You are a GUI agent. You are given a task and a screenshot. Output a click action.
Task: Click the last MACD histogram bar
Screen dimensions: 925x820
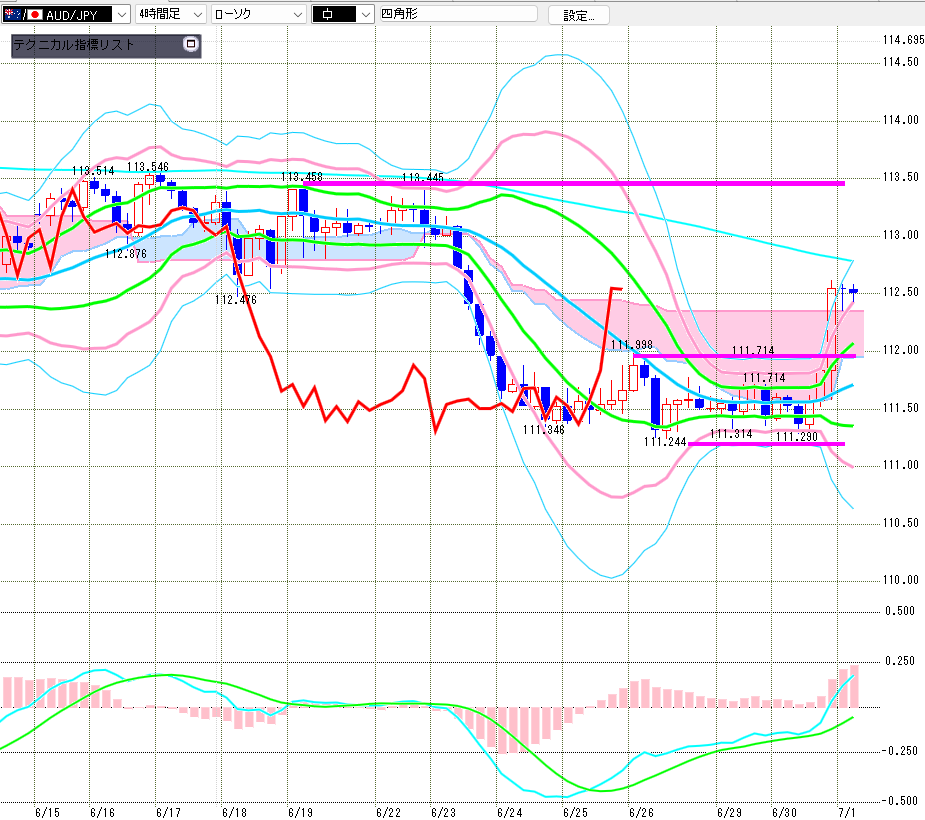tap(854, 686)
